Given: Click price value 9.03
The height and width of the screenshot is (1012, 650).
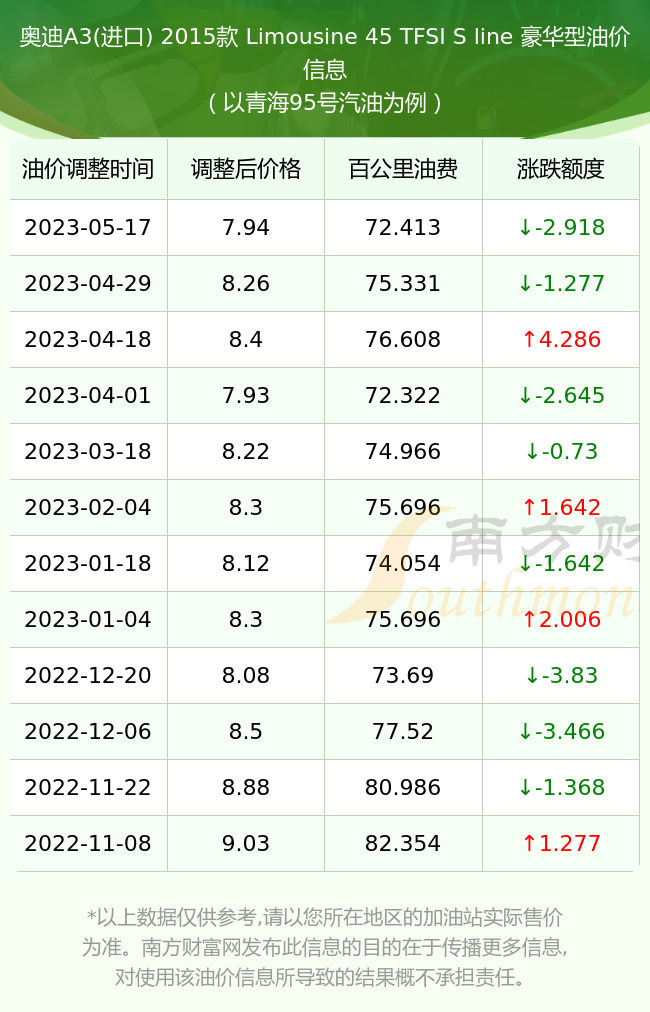Looking at the screenshot, I should point(246,844).
